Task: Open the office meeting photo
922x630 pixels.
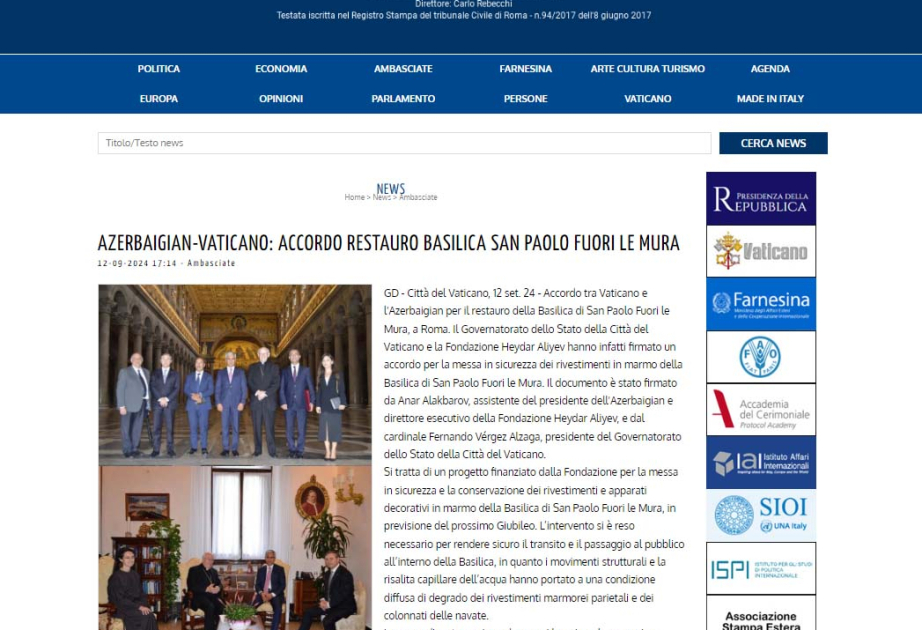Action: (x=235, y=548)
